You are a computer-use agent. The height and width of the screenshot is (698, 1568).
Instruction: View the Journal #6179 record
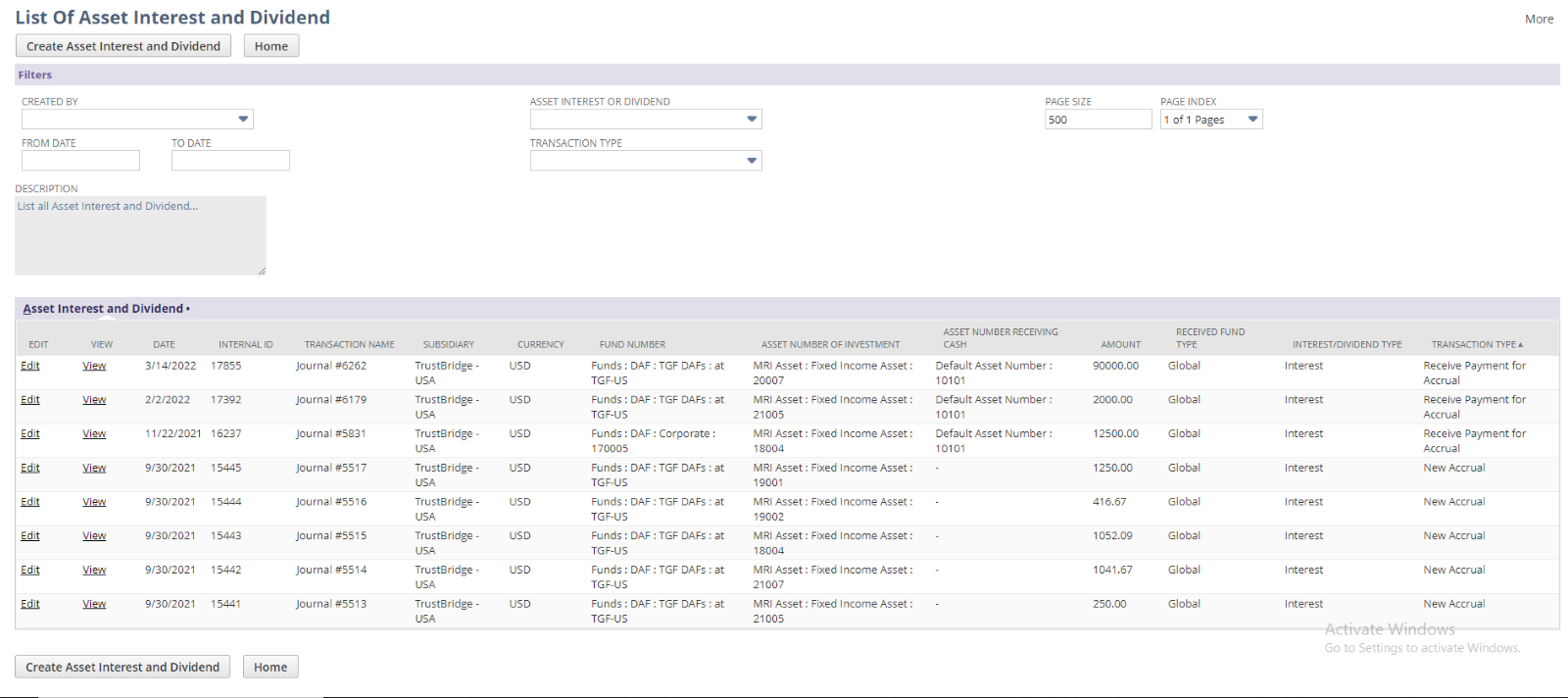point(94,400)
